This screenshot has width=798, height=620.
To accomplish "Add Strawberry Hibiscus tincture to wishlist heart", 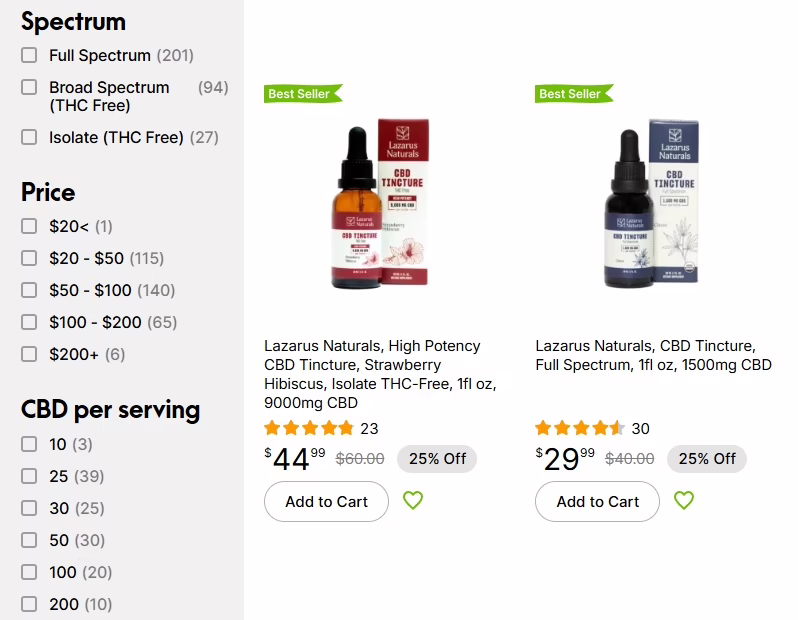I will click(413, 501).
